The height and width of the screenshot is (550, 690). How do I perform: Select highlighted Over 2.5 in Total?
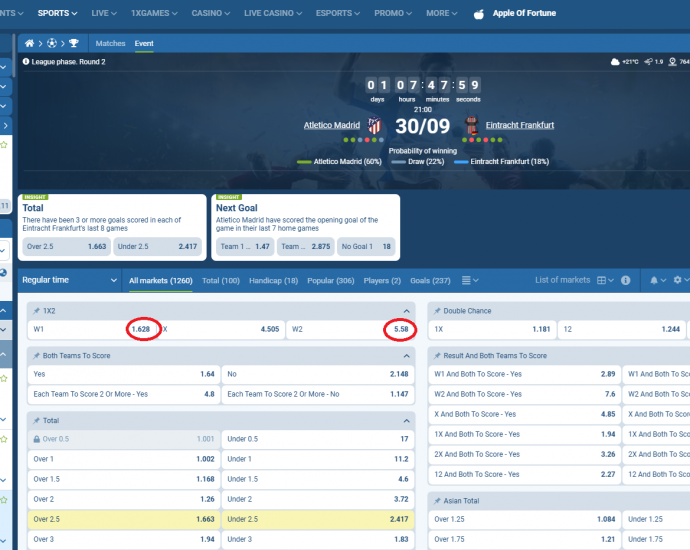124,519
